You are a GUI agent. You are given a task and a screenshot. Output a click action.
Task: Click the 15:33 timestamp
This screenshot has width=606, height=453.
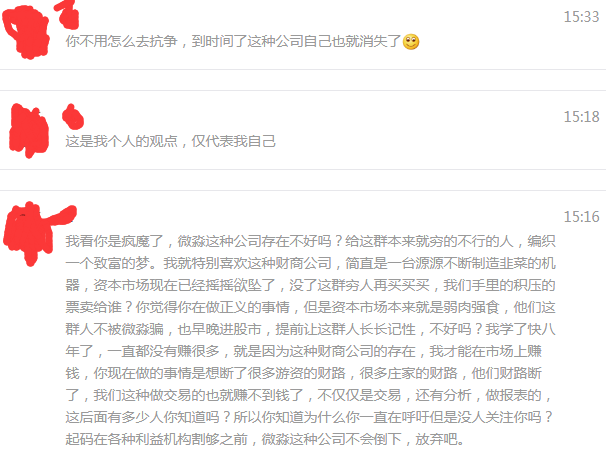pyautogui.click(x=581, y=17)
